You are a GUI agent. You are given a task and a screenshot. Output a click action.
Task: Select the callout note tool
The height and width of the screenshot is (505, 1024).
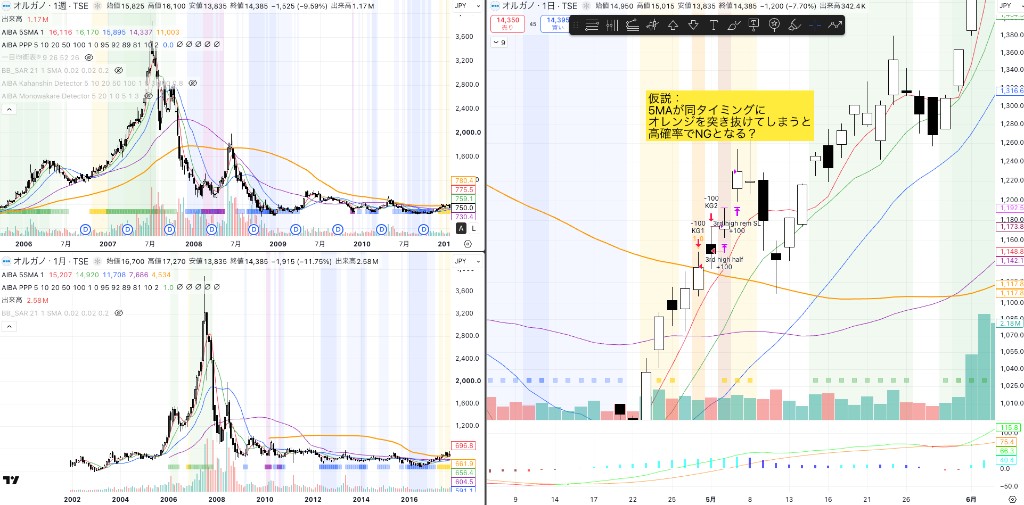[x=754, y=25]
